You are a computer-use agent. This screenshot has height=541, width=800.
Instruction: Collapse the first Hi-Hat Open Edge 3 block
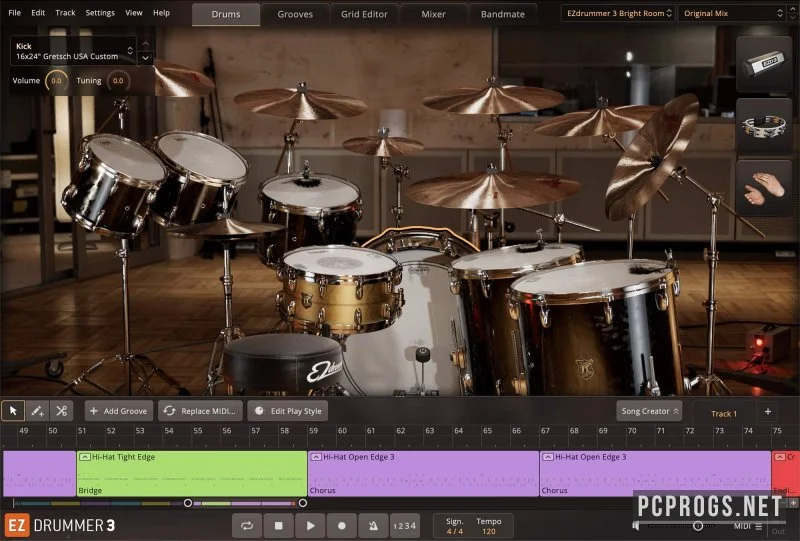[x=316, y=457]
